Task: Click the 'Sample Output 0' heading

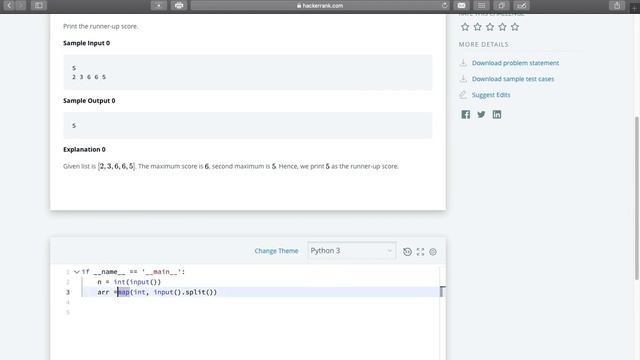Action: 89,100
